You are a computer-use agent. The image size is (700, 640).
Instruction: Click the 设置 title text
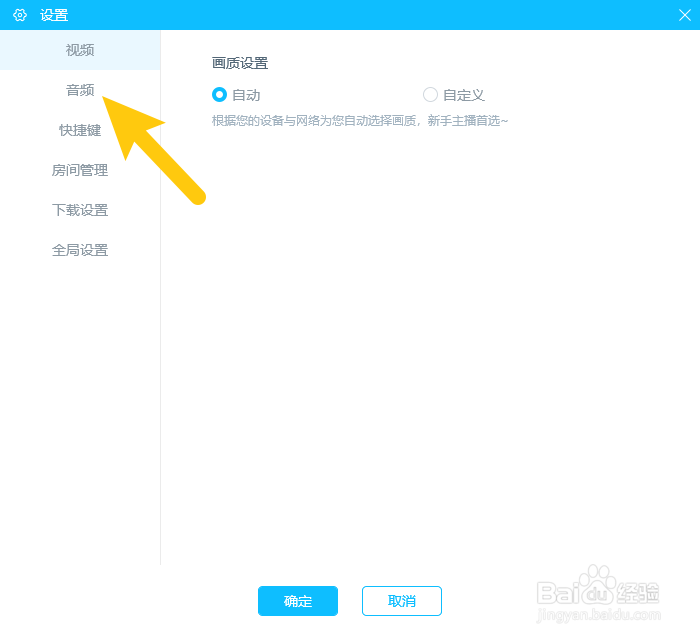[x=54, y=15]
